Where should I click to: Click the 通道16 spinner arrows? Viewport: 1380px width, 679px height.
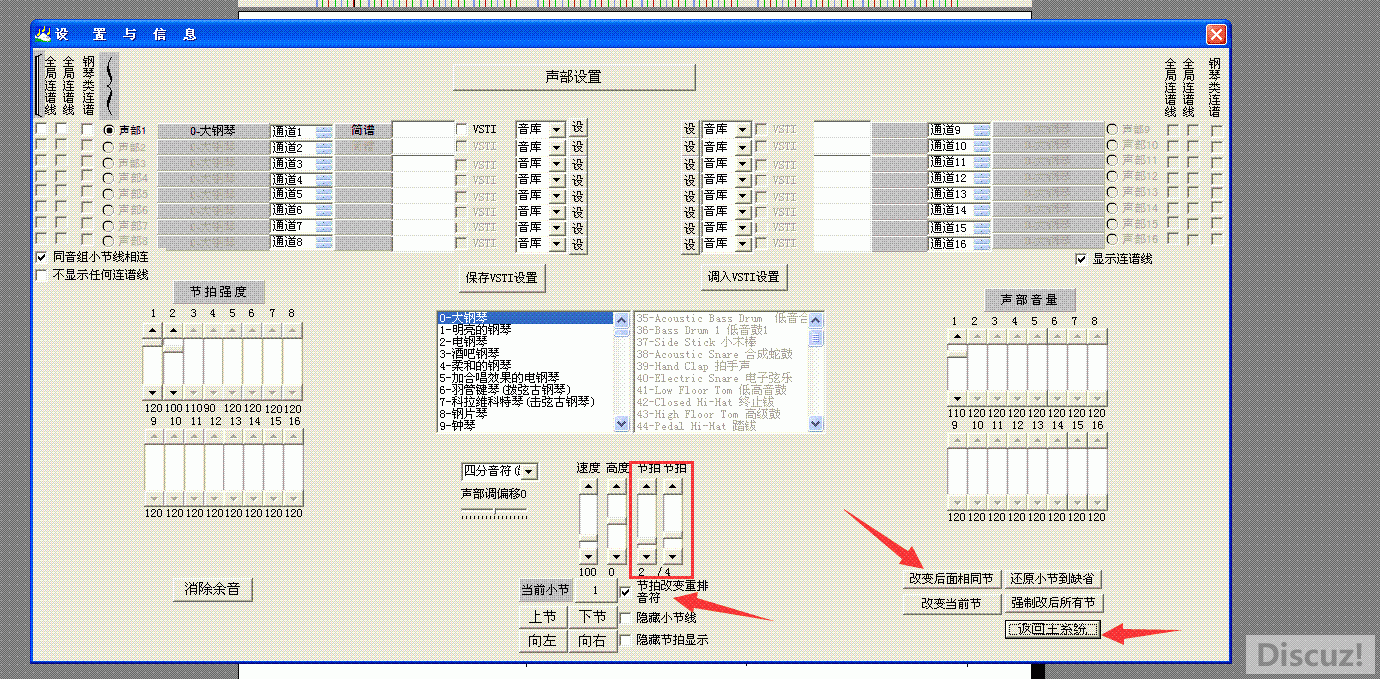point(982,244)
